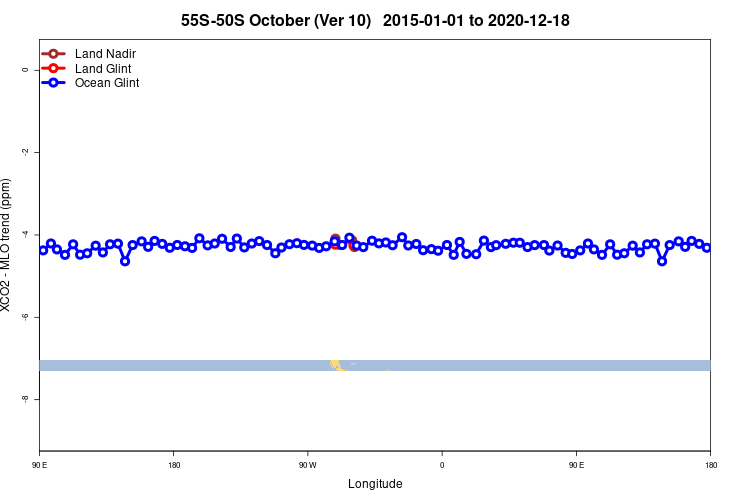
Task: Click the Ocean Glint legend marker
Action: tap(53, 83)
